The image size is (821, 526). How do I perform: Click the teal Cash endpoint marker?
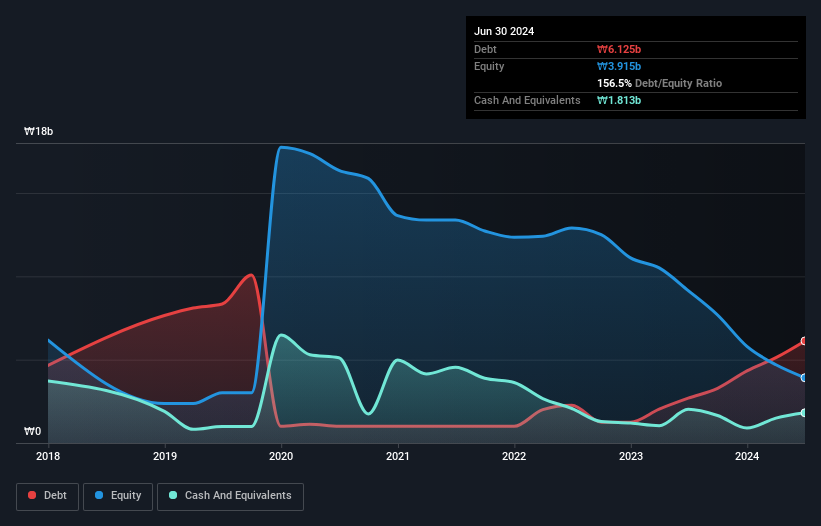click(804, 413)
